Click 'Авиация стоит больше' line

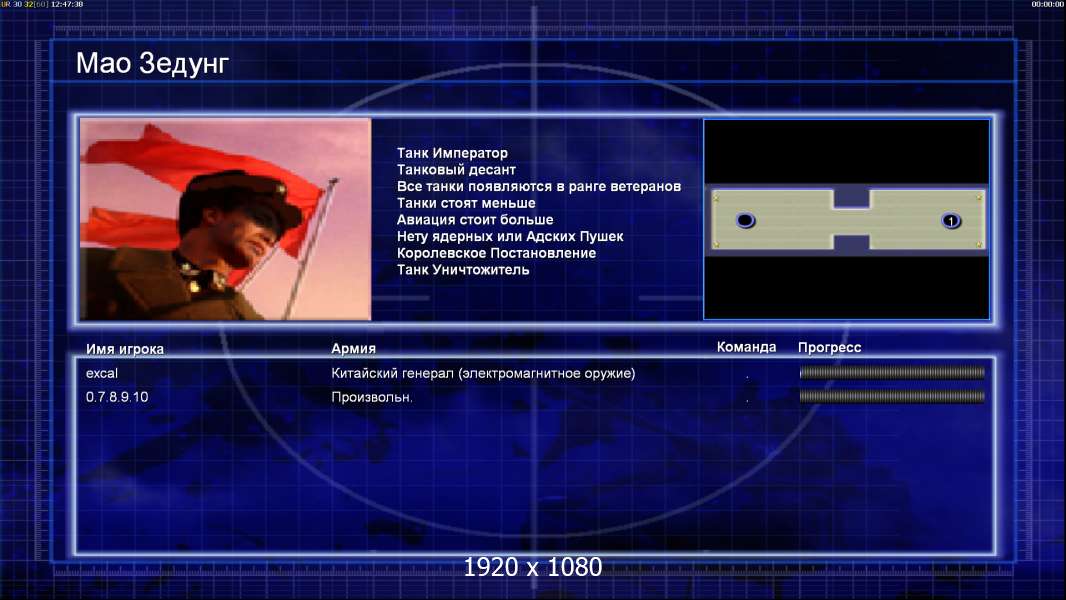[475, 219]
